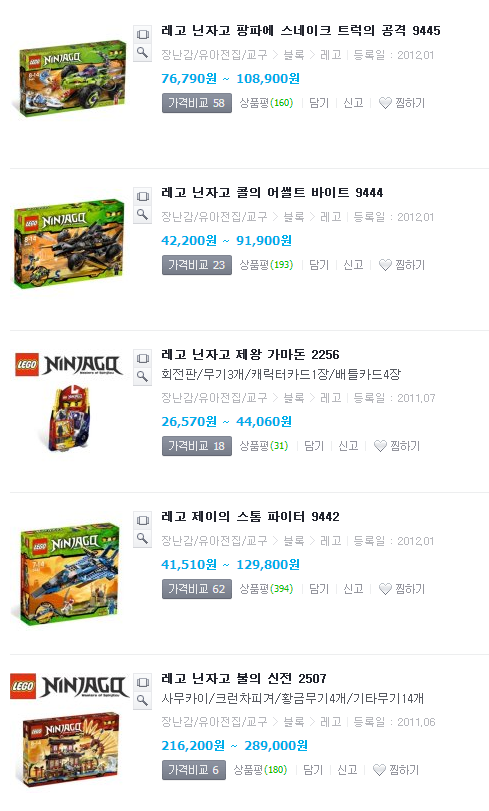Open new-window icon beside 콜의 어쌜트 바이트 9444

pos(142,197)
